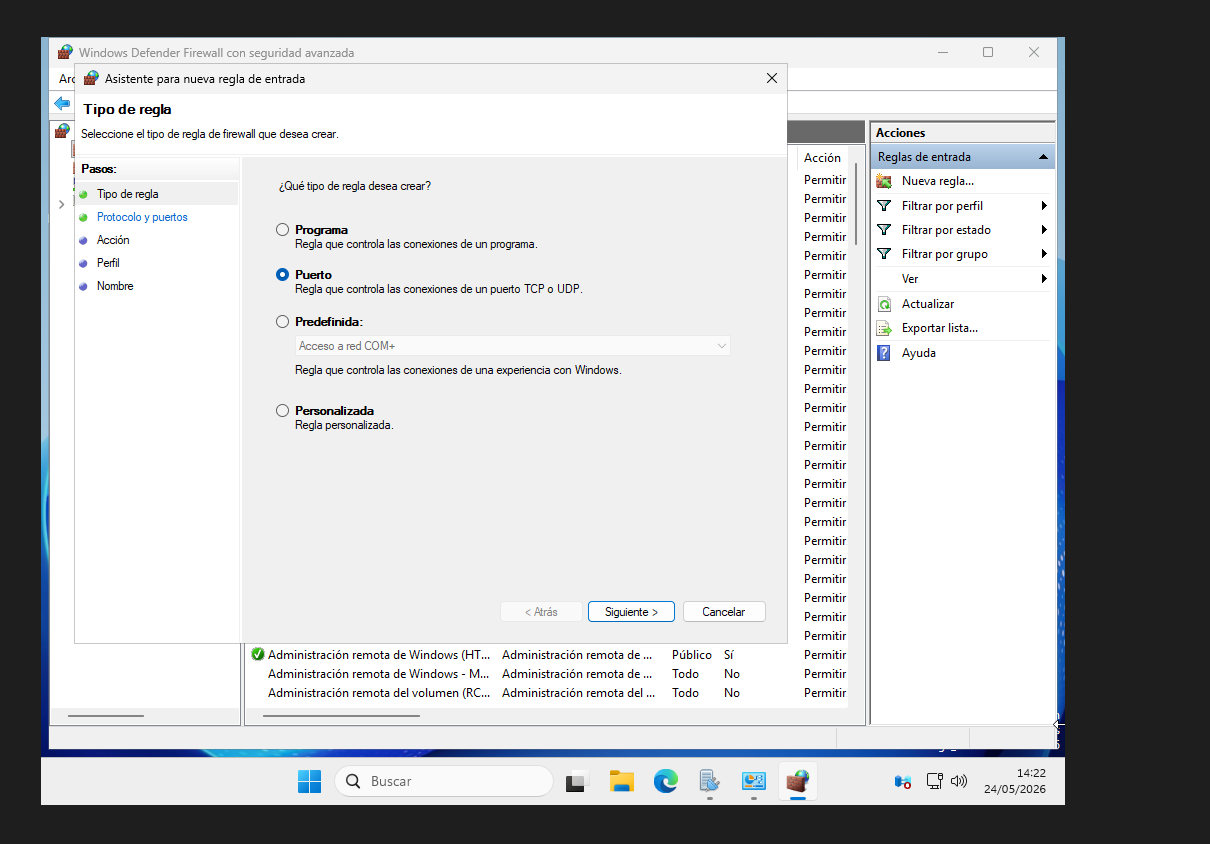1210x844 pixels.
Task: Click Sí in the enabled column
Action: tap(729, 655)
